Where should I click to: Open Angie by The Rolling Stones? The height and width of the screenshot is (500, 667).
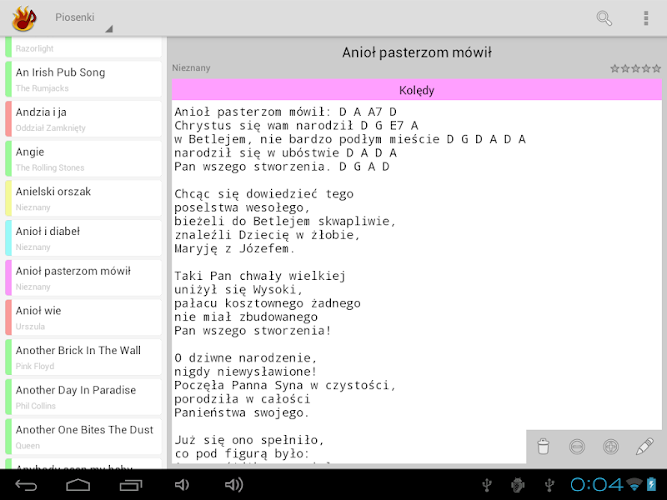pyautogui.click(x=83, y=159)
